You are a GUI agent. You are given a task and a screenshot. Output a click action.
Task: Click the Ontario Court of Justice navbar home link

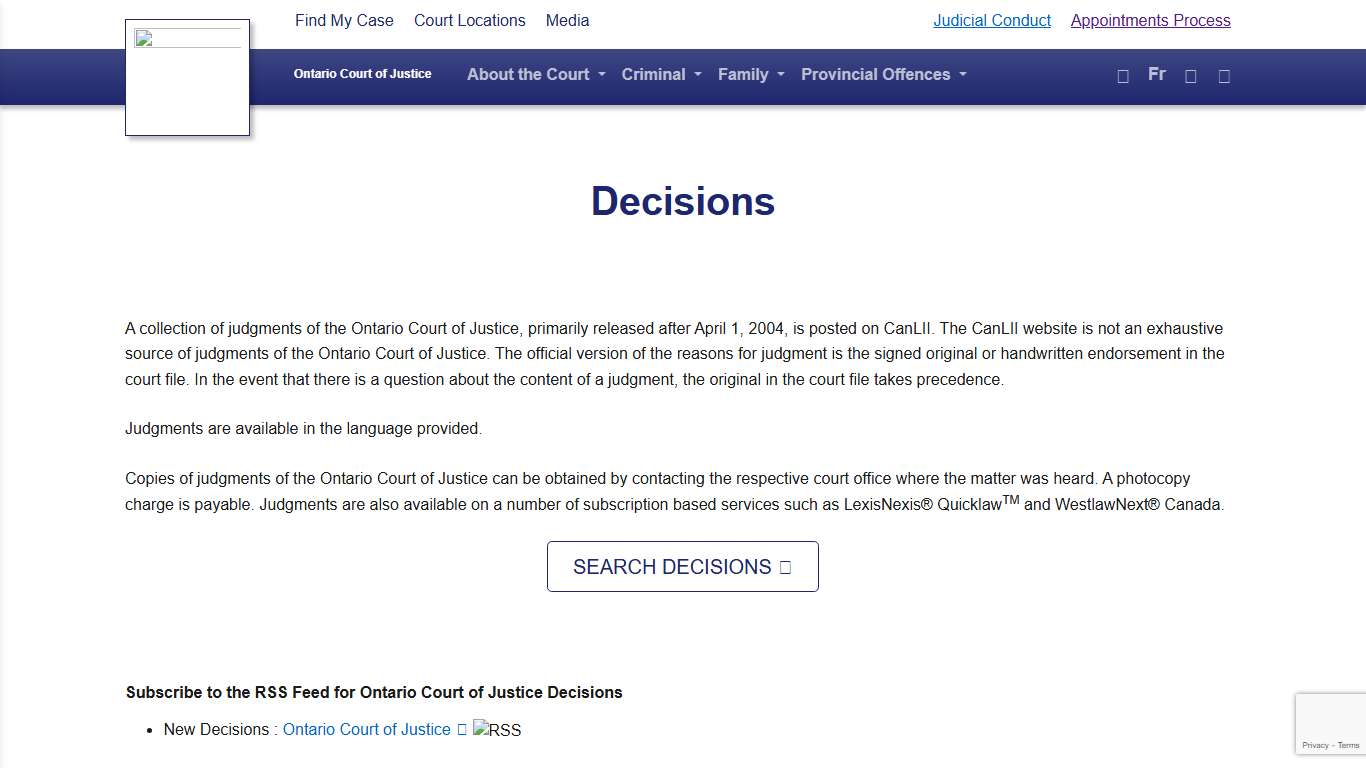pos(362,74)
